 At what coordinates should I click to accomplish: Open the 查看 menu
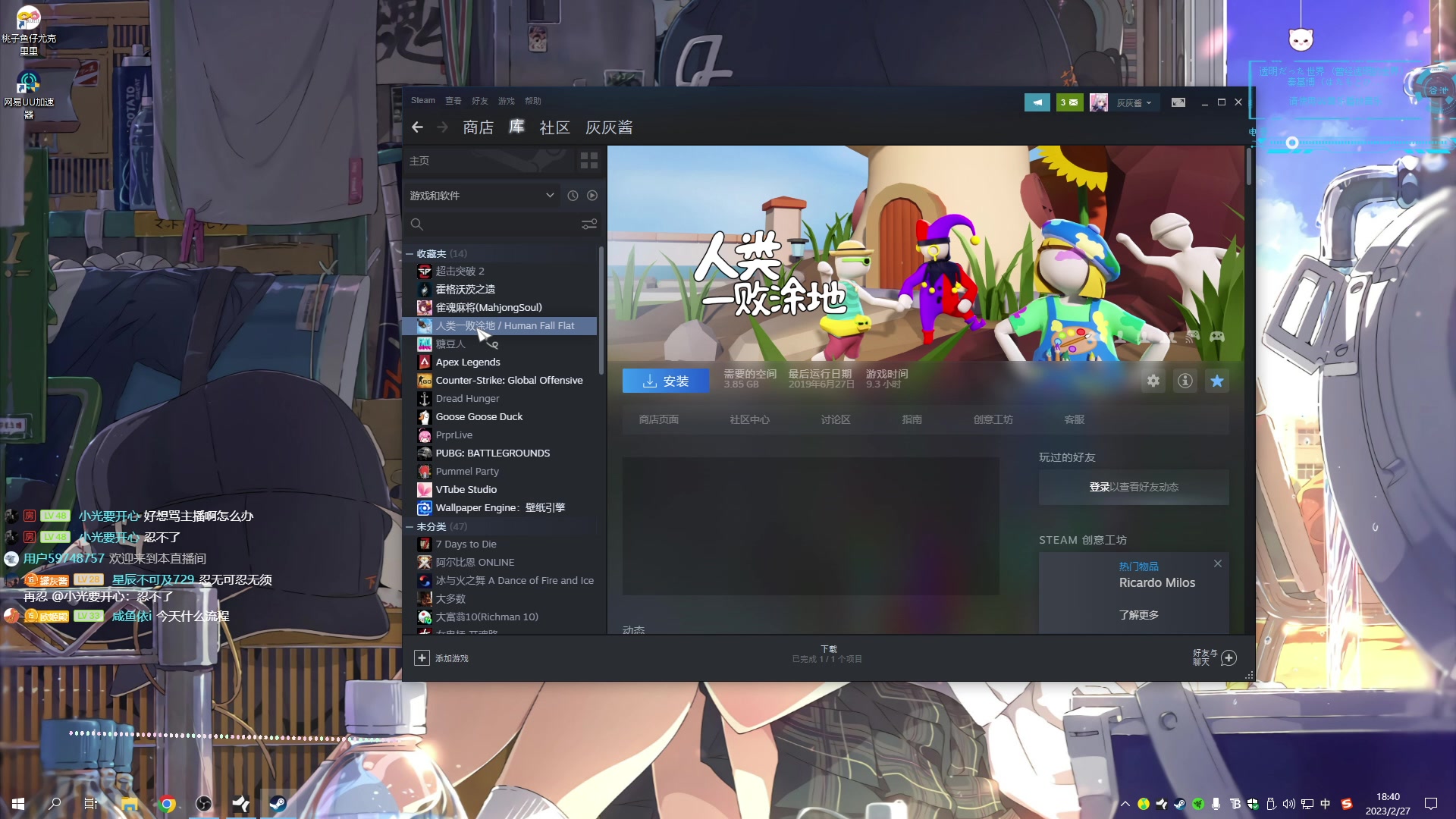tap(453, 101)
